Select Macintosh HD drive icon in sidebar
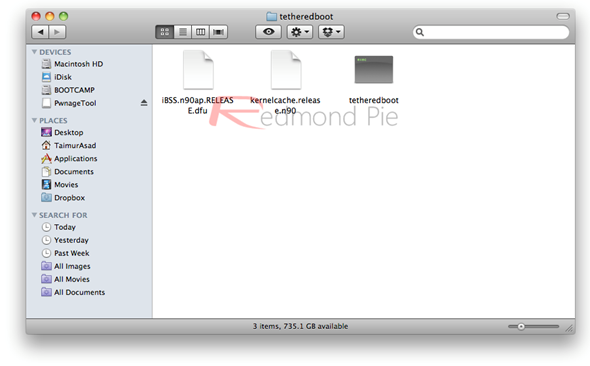Image resolution: width=590 pixels, height=366 pixels. [46, 64]
